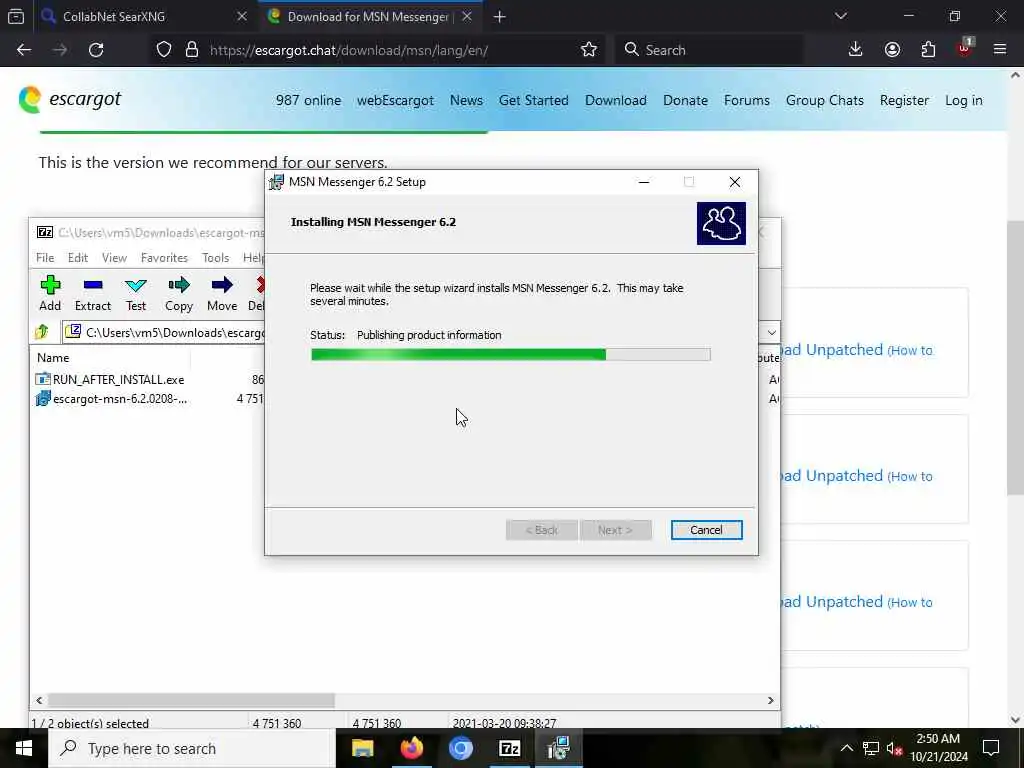Open the Log in link
This screenshot has height=768, width=1024.
point(964,101)
